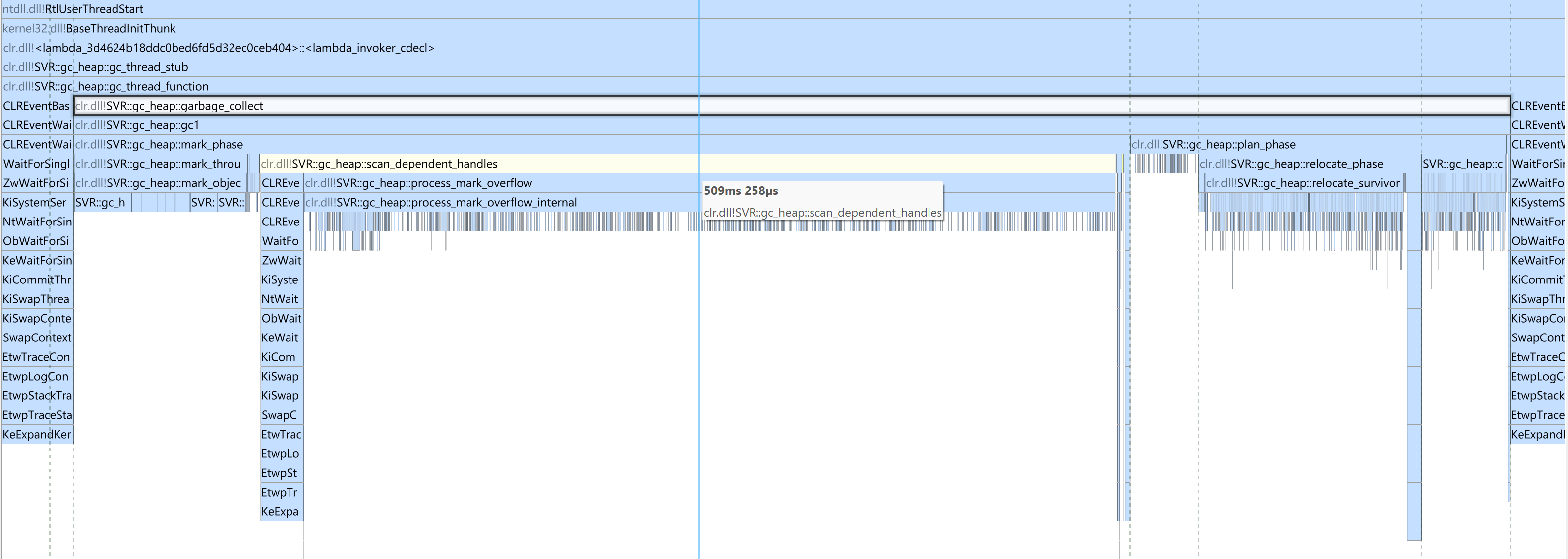Click the highlighted garbage_collect frame
The image size is (1568, 559).
point(426,106)
